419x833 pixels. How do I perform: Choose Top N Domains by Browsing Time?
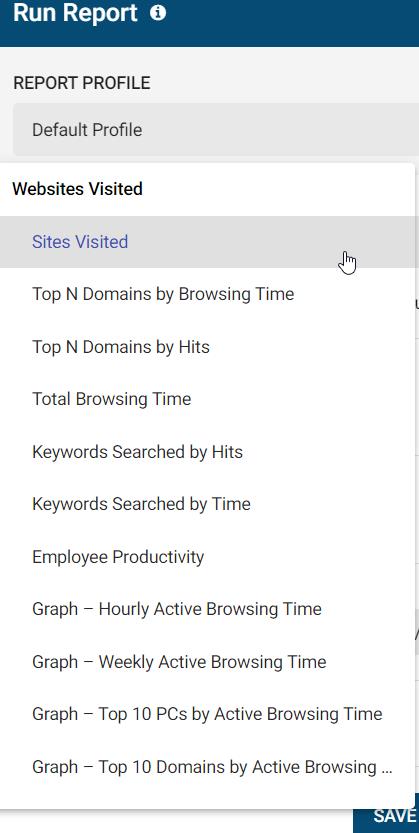click(x=207, y=294)
